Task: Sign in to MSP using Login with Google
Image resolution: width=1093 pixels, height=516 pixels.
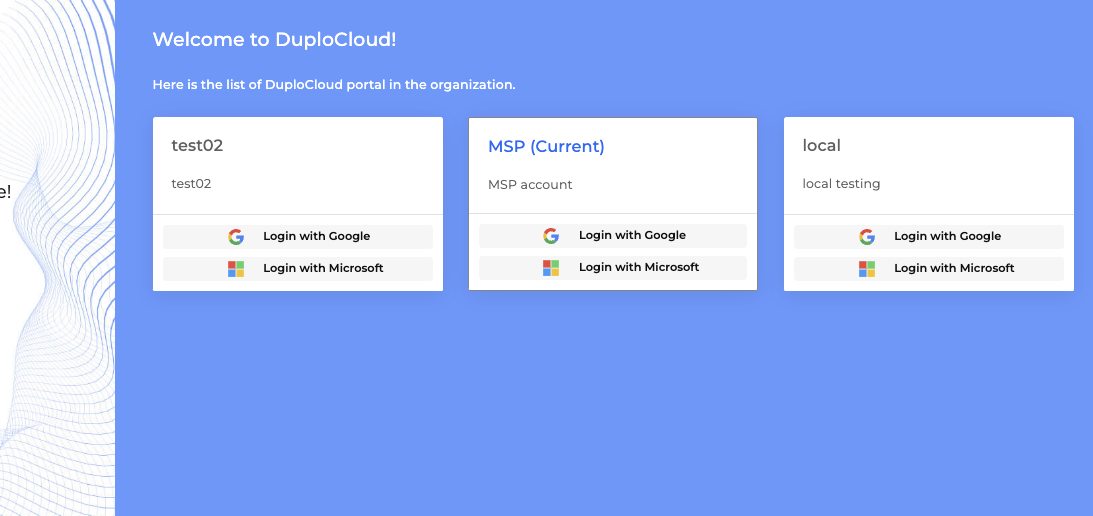Action: pos(613,236)
